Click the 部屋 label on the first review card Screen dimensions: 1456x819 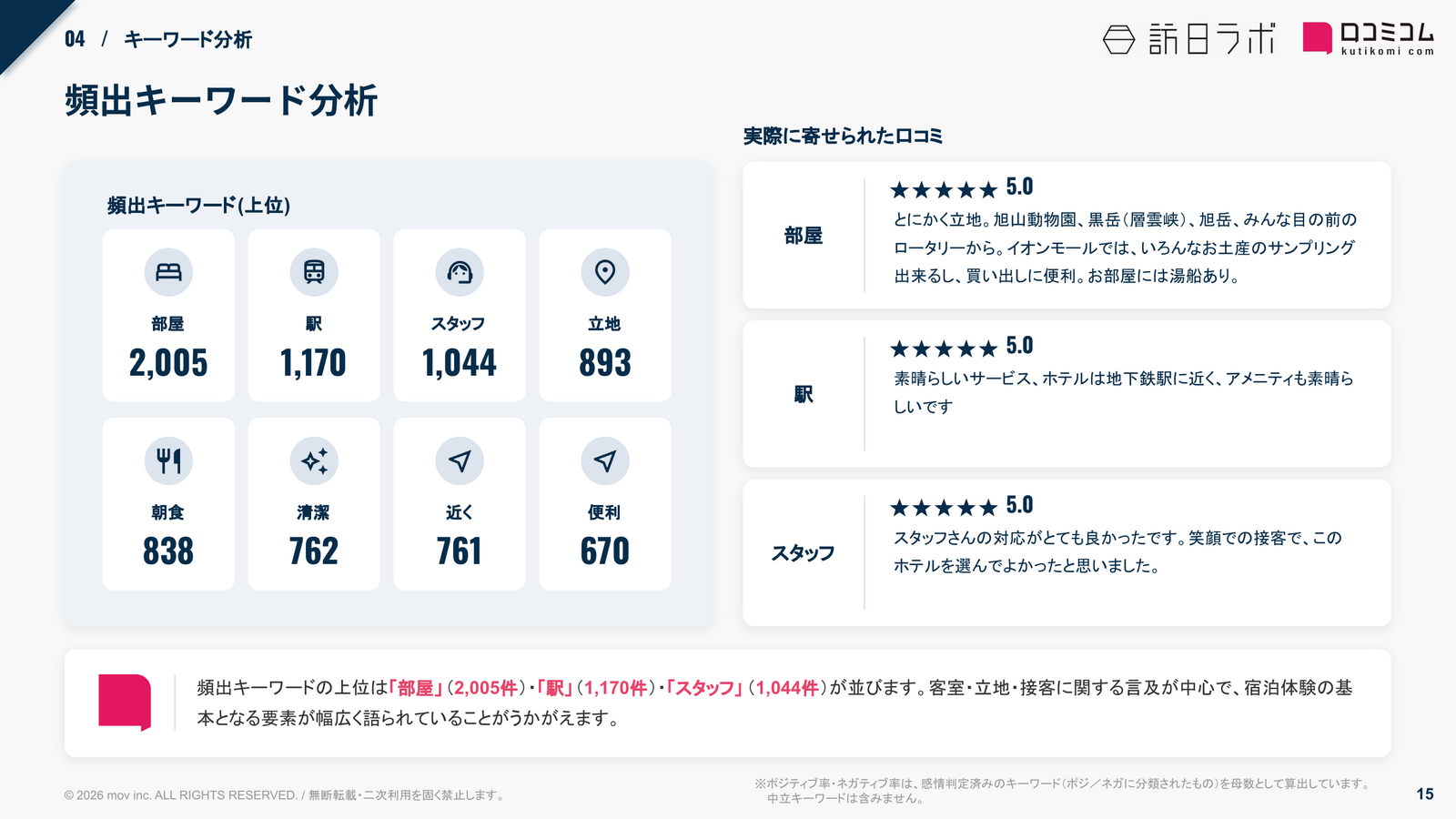[804, 236]
